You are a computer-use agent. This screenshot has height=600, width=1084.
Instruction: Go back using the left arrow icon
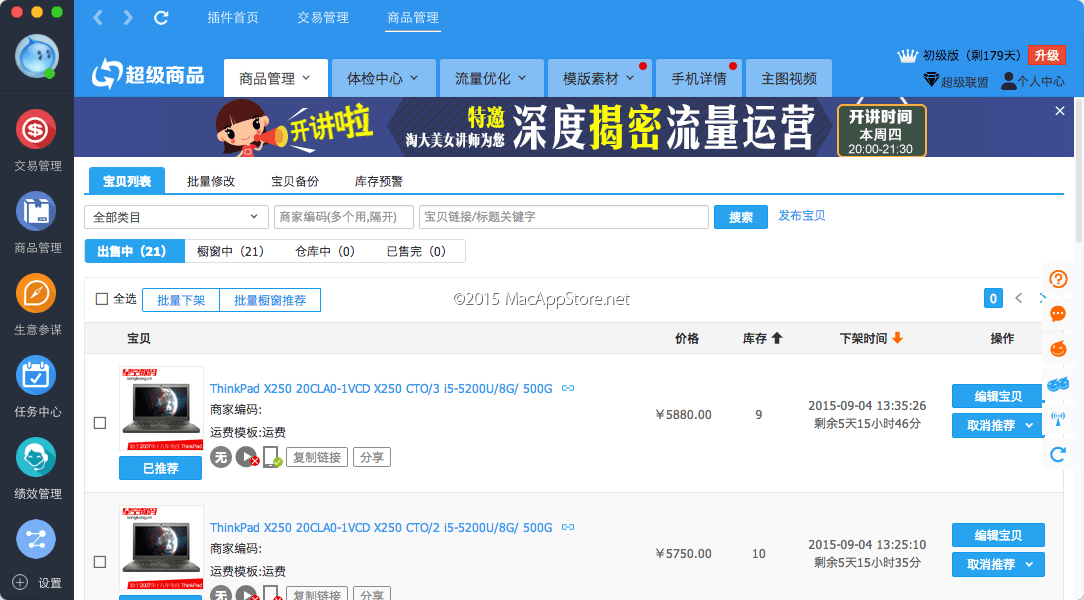pos(97,18)
